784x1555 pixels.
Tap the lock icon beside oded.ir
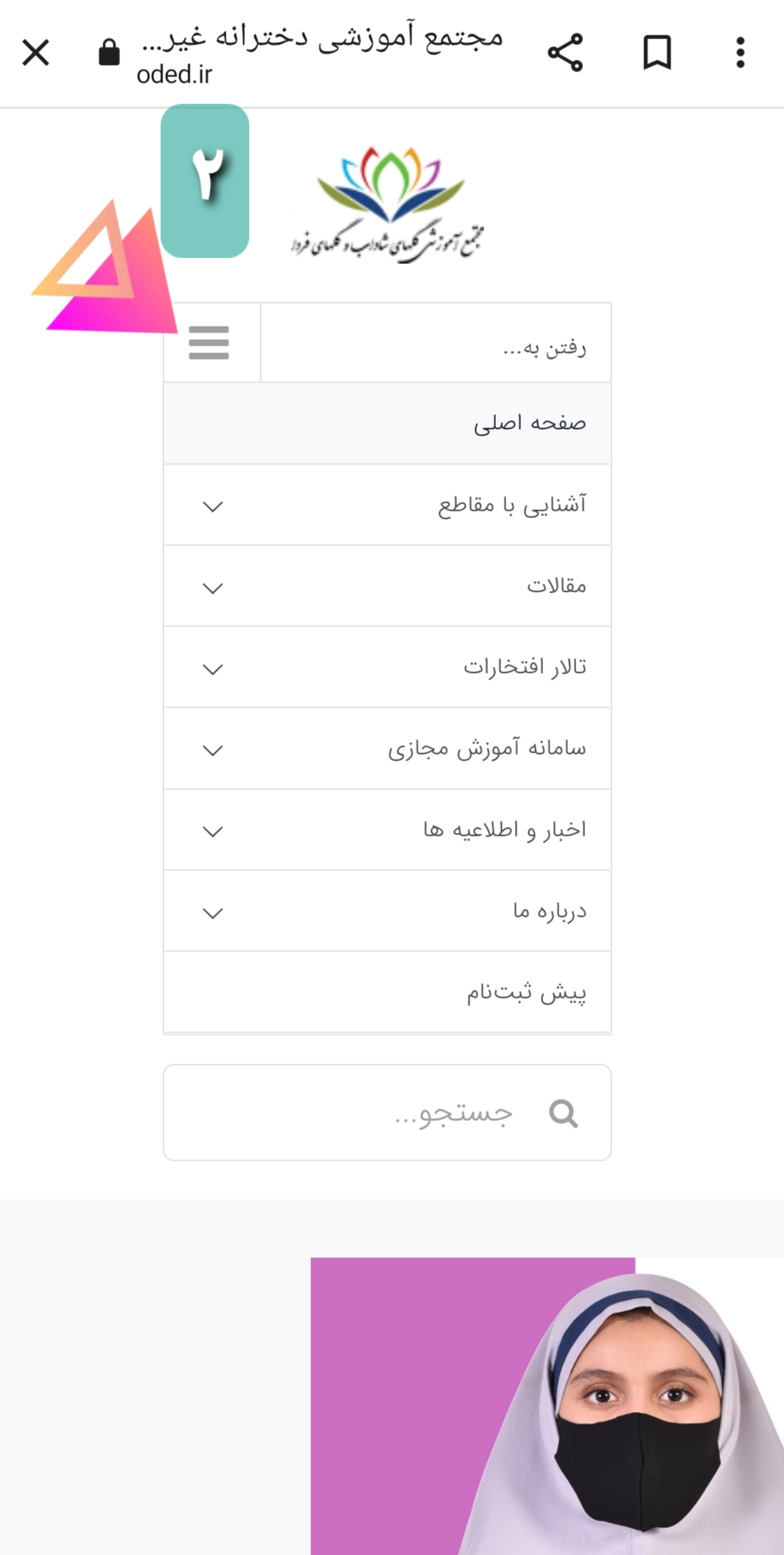[x=109, y=53]
